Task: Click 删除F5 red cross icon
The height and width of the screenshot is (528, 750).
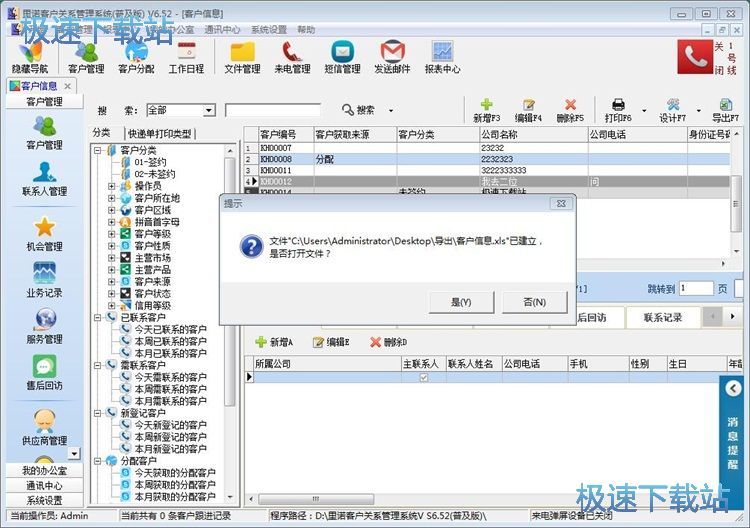Action: pos(570,111)
